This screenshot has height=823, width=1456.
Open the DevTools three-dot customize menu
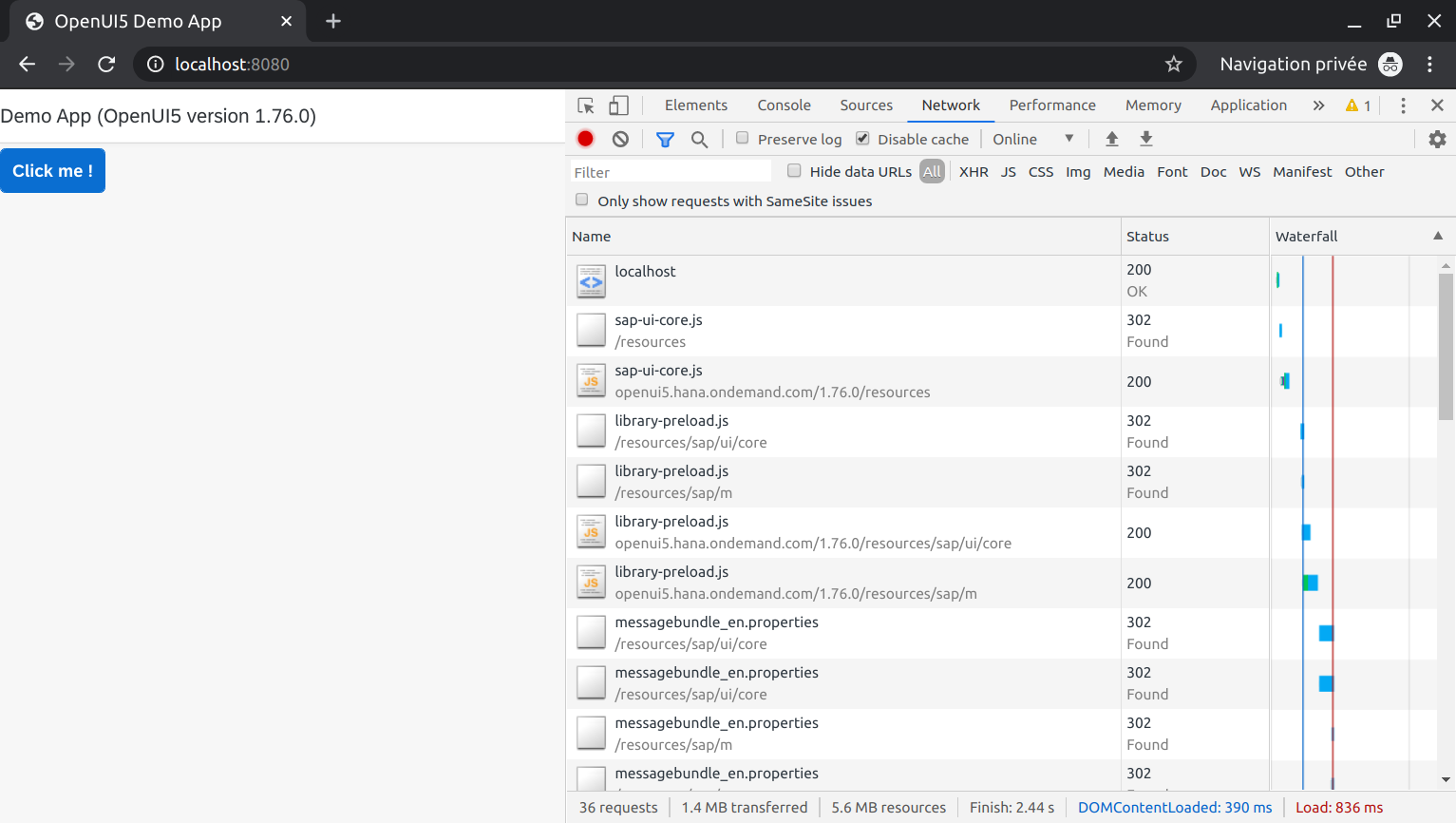coord(1403,105)
